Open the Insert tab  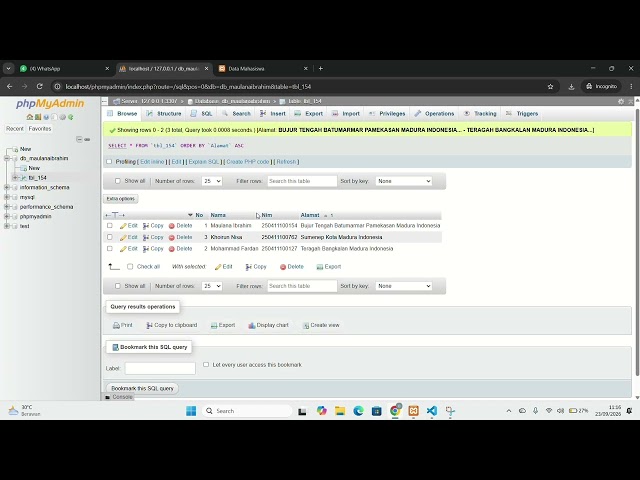(273, 113)
